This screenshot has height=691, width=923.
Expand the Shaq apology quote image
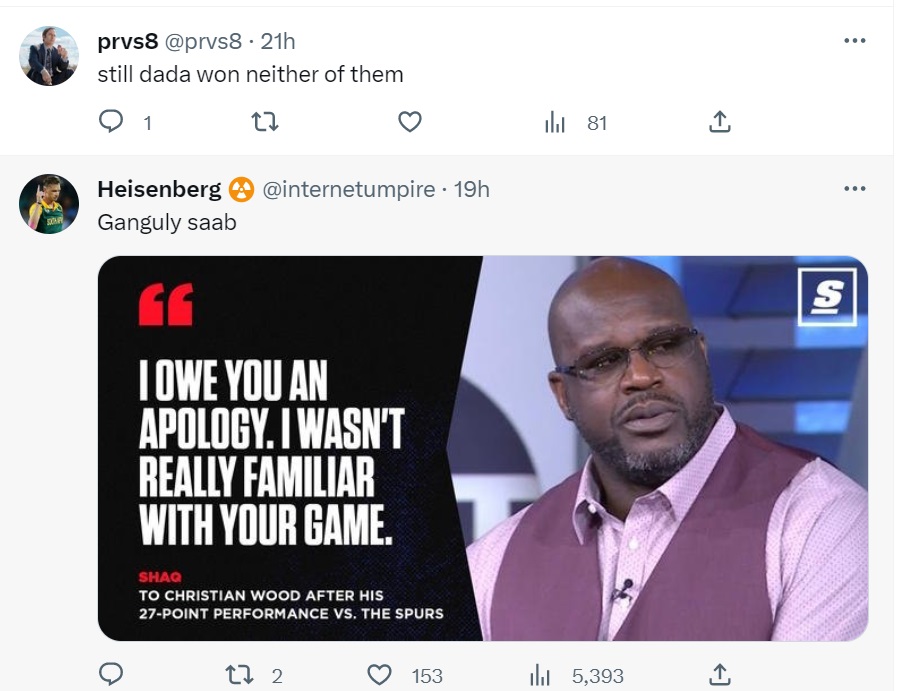(482, 448)
